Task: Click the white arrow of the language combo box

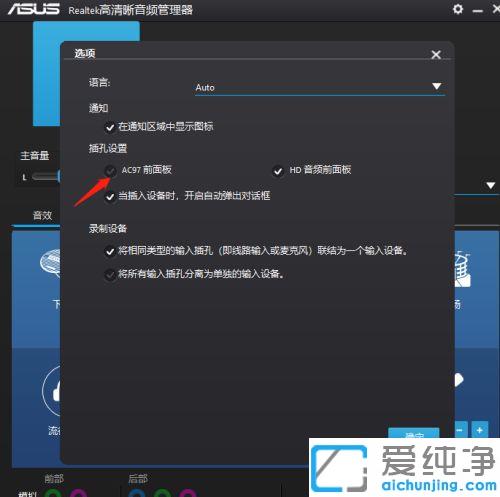Action: pyautogui.click(x=437, y=86)
